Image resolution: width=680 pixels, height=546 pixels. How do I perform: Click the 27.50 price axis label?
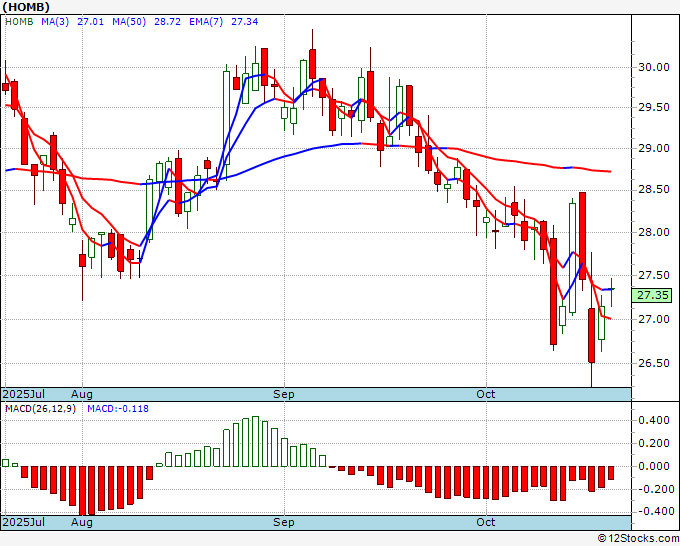pyautogui.click(x=654, y=275)
